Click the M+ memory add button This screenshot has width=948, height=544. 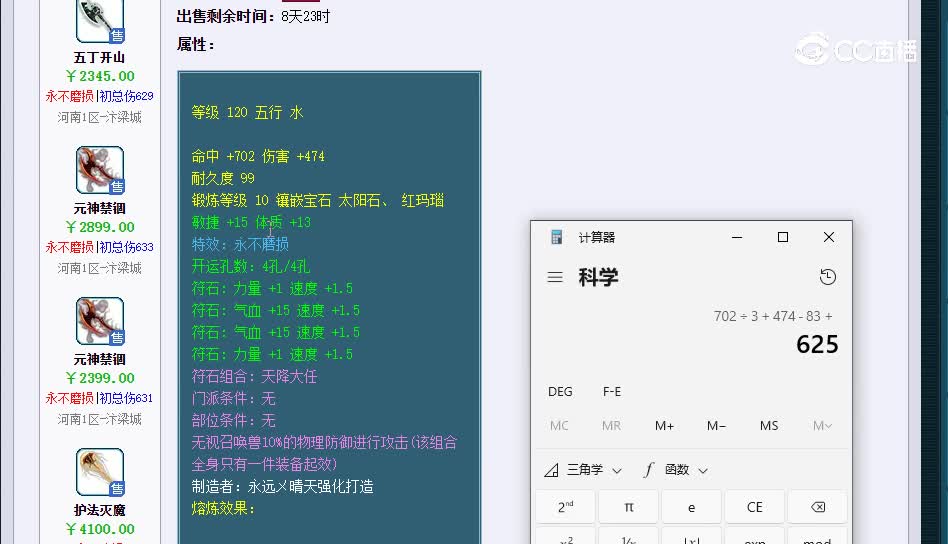(664, 426)
